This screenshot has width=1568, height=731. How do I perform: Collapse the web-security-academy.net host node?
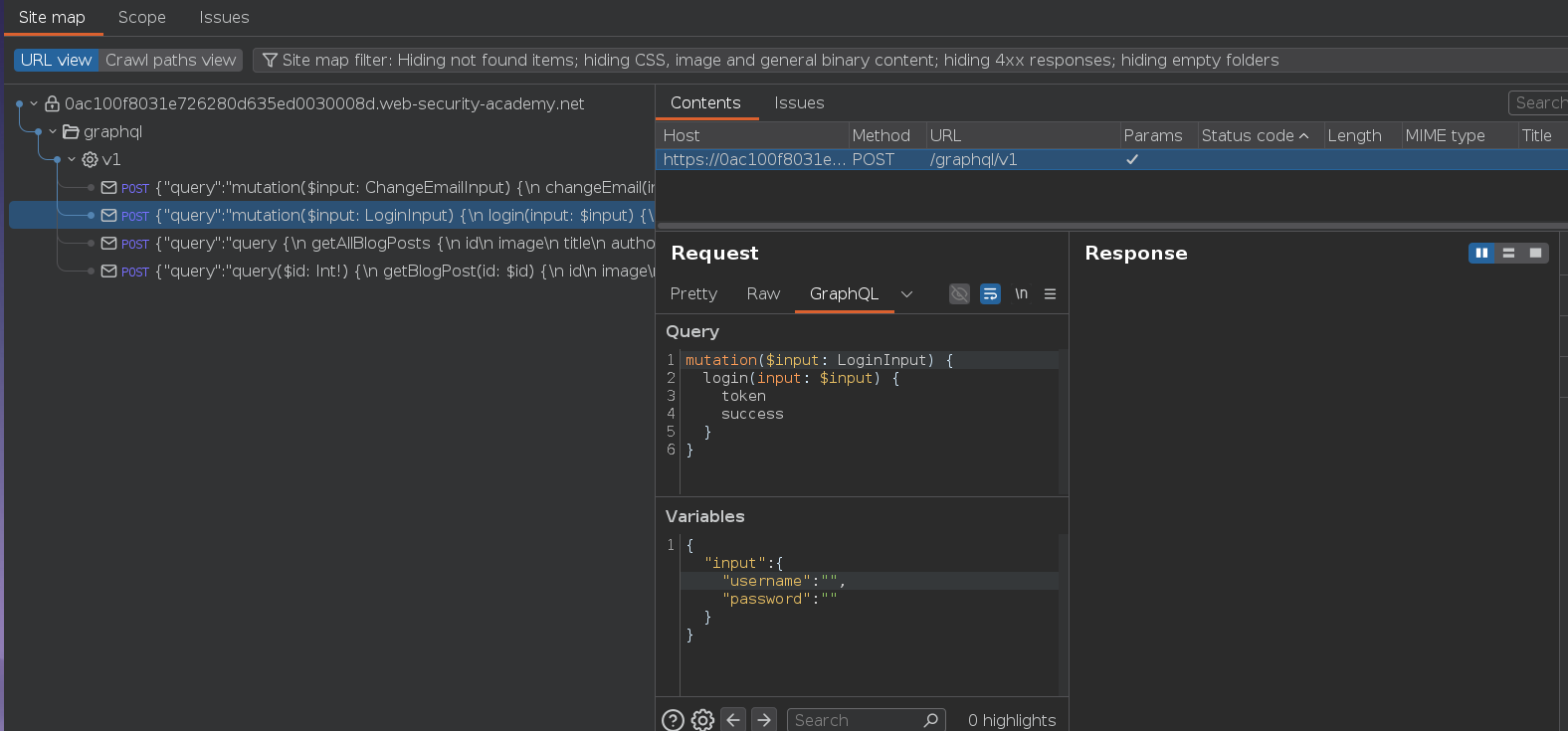click(34, 103)
